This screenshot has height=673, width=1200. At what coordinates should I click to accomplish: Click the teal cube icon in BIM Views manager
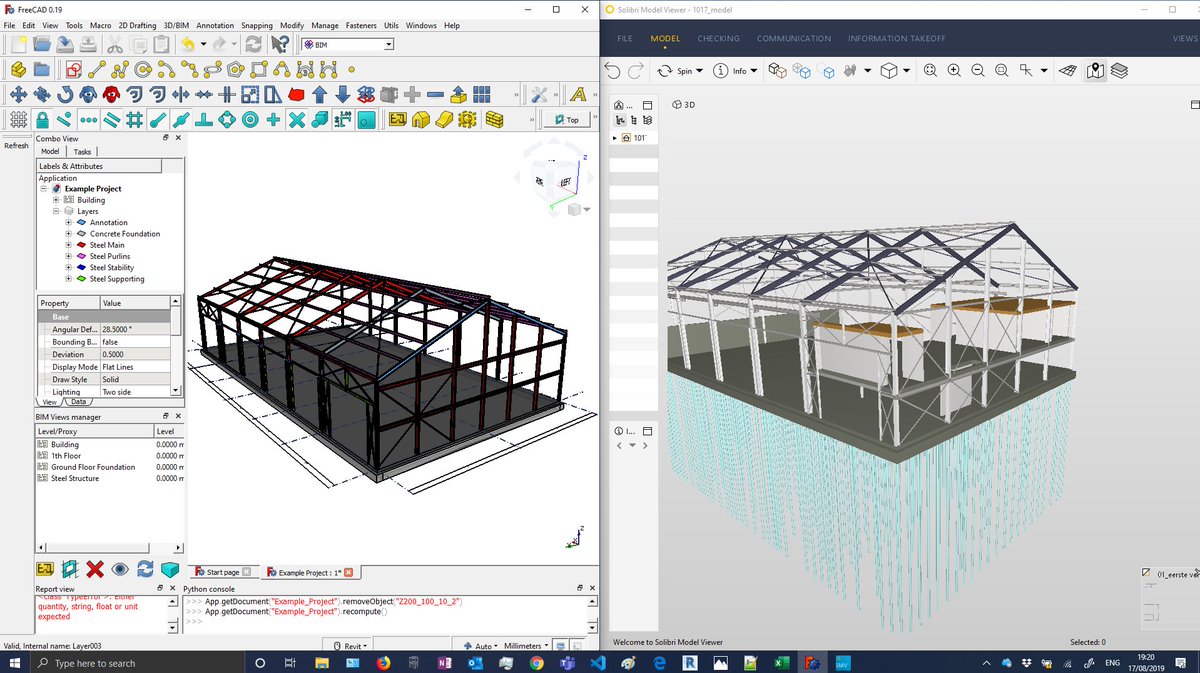170,569
